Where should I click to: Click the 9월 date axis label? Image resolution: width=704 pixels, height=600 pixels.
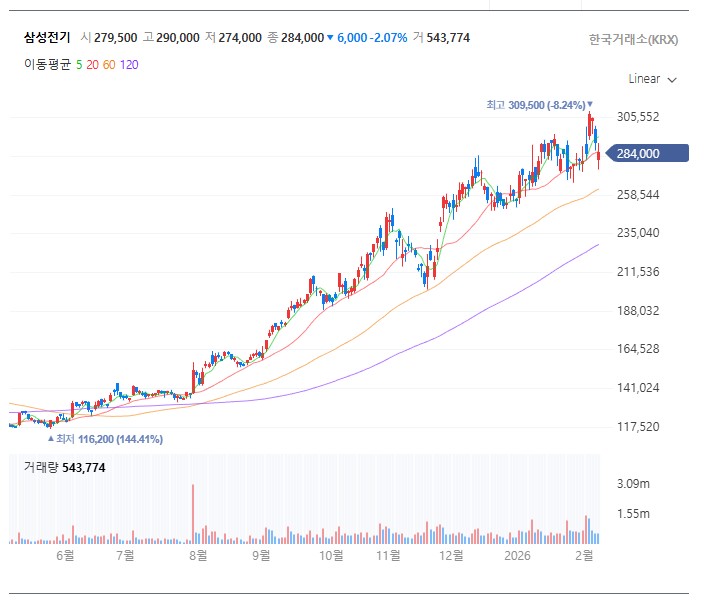tap(261, 556)
